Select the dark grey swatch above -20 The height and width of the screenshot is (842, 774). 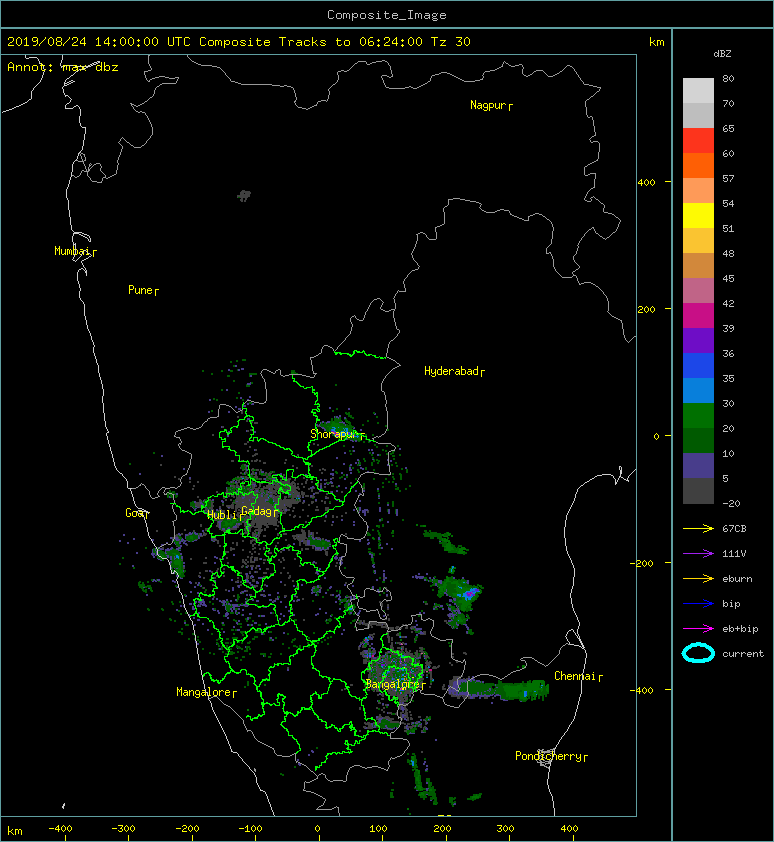[698, 491]
